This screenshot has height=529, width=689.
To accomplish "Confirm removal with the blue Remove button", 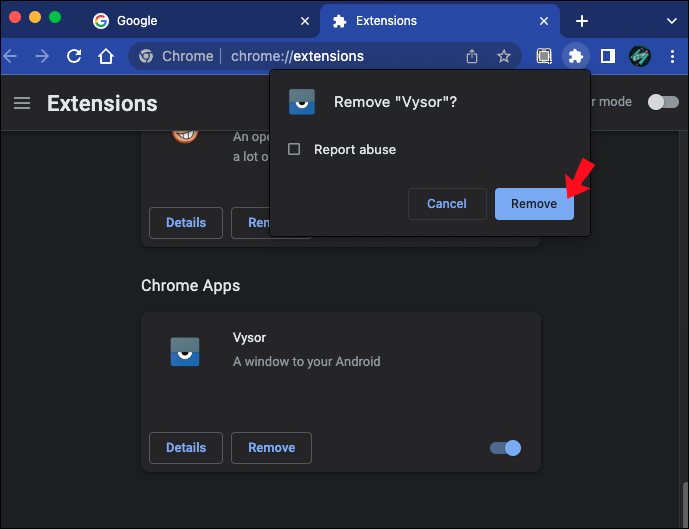I will (534, 204).
